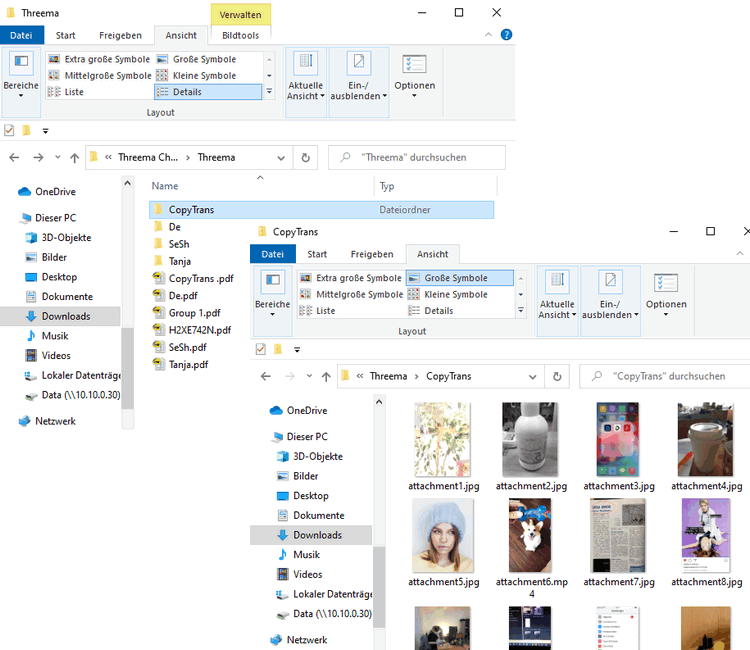Refresh the Threema folder view

(x=305, y=158)
